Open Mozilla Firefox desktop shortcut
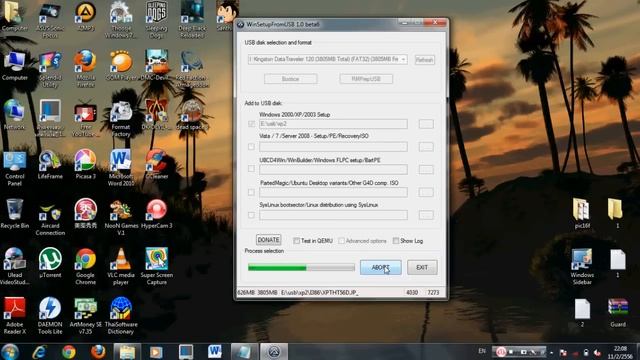The image size is (640, 360). tap(85, 69)
